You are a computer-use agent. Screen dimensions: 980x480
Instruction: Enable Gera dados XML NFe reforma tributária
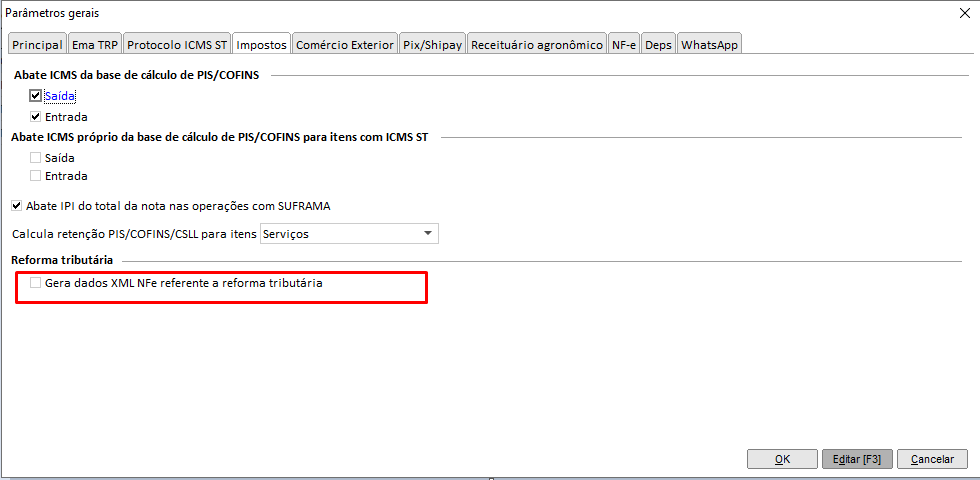coord(36,284)
